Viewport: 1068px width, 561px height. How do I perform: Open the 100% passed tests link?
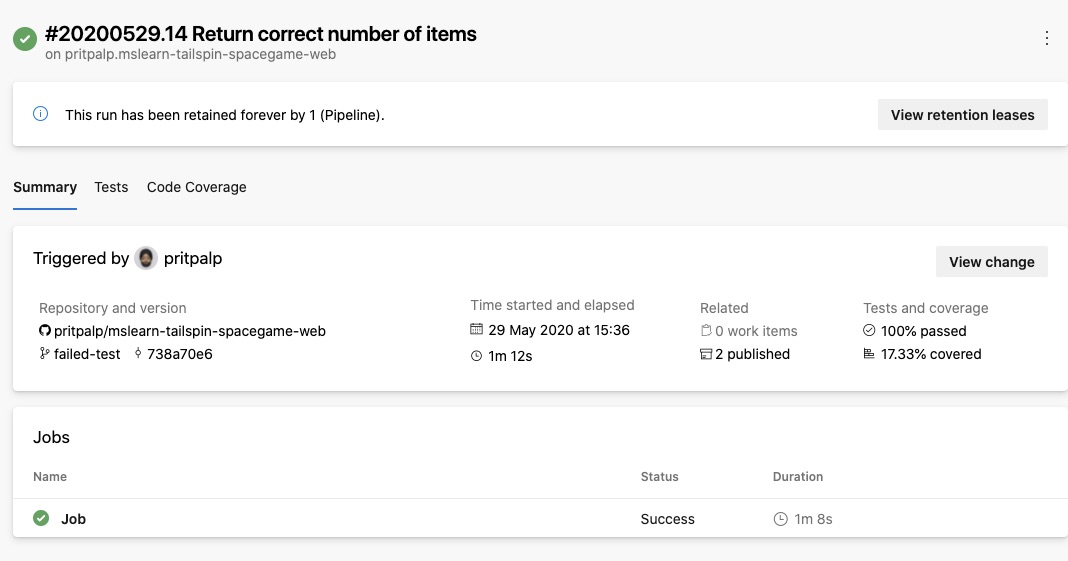coord(923,331)
